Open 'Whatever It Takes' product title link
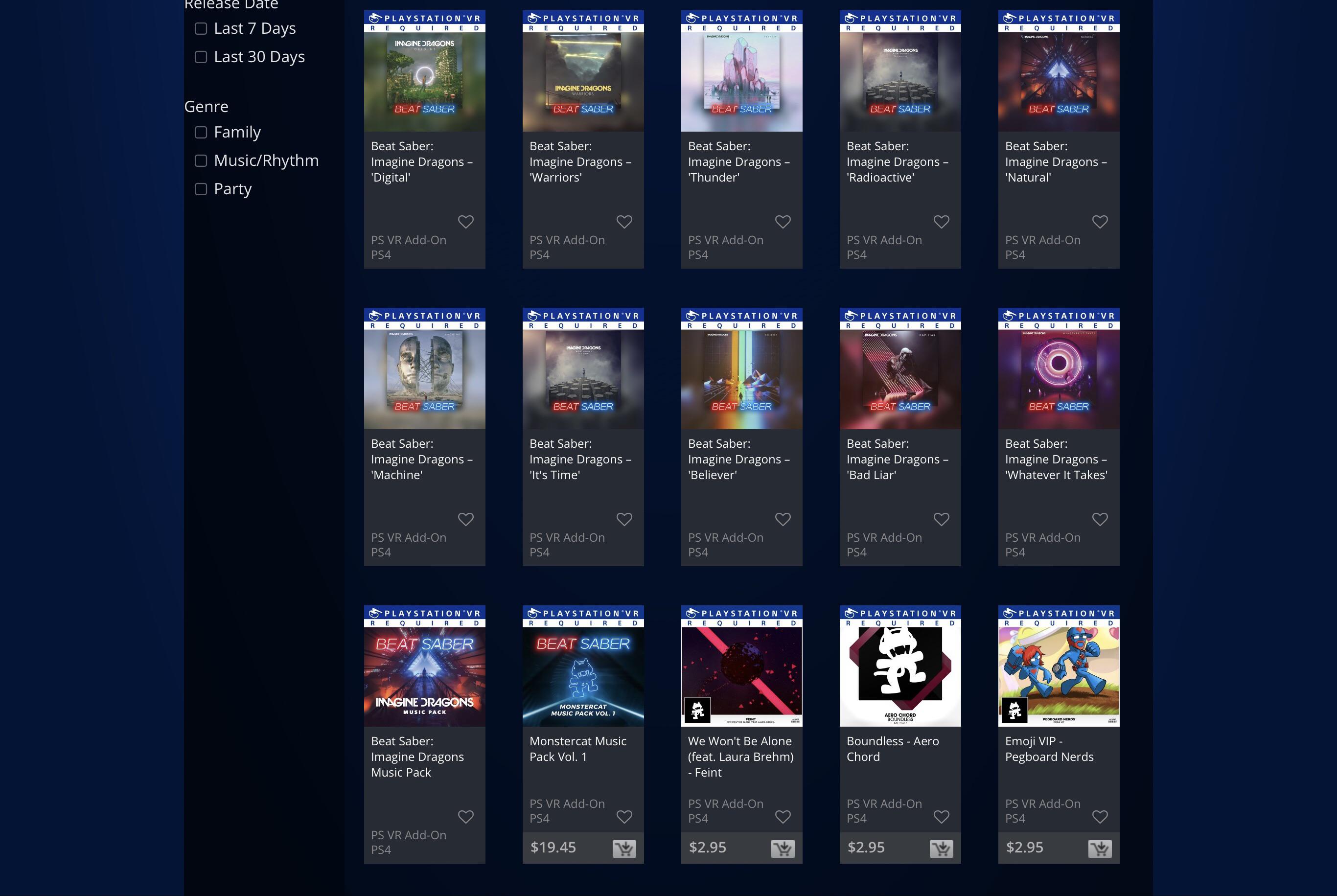The width and height of the screenshot is (1337, 896). tap(1057, 459)
